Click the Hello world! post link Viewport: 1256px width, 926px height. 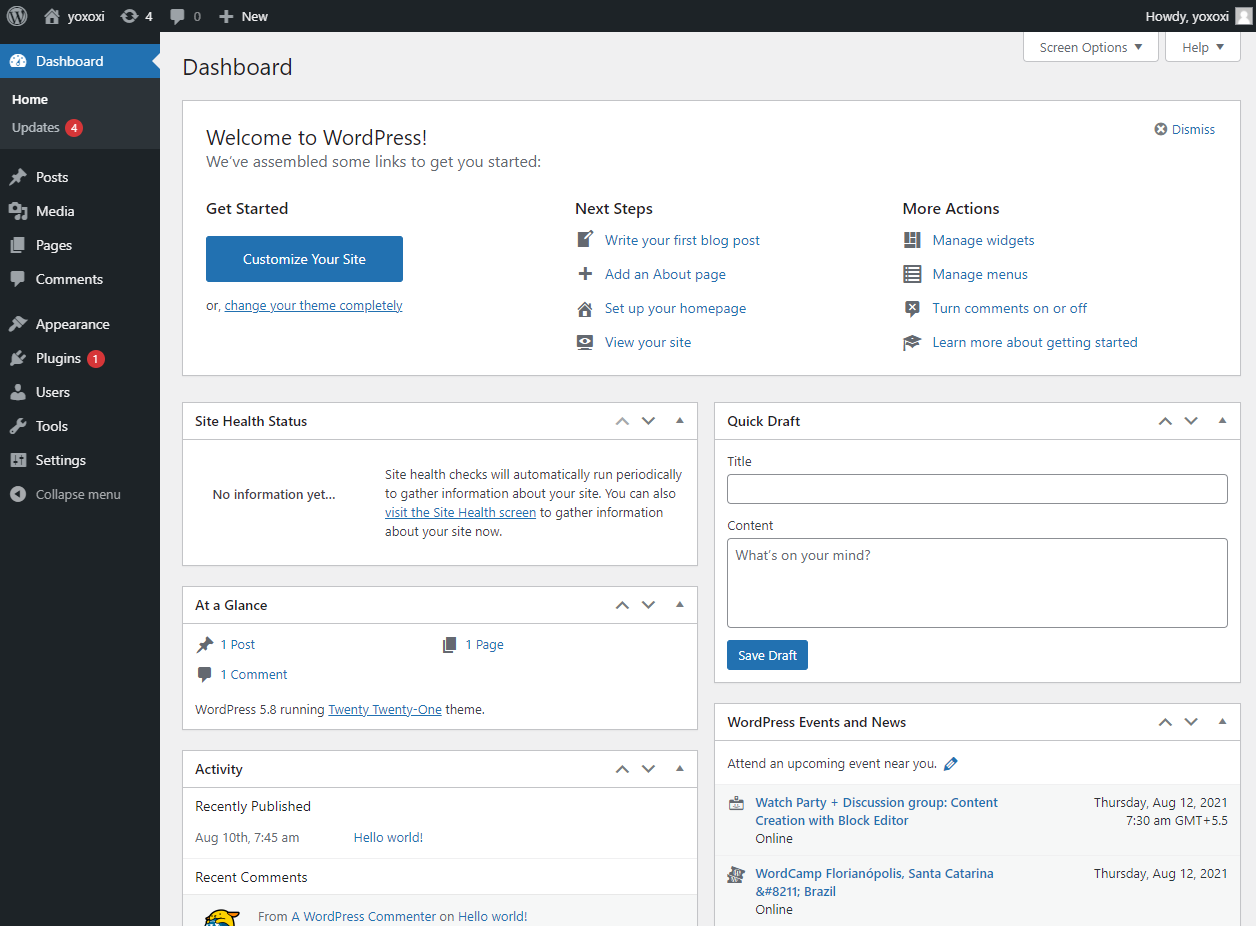(x=387, y=837)
